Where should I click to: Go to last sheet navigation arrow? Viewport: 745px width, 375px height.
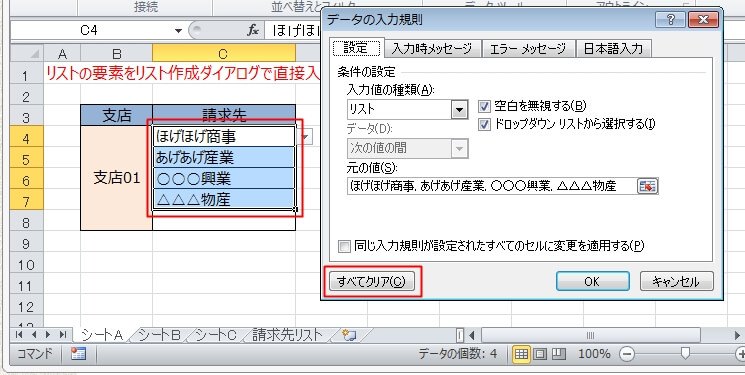tap(62, 335)
